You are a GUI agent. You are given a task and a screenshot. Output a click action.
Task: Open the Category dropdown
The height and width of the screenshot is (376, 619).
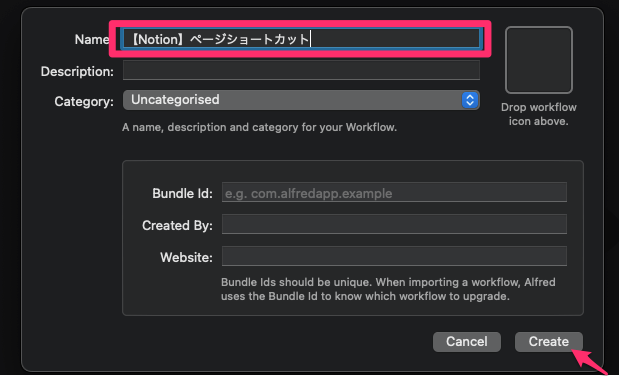[x=301, y=100]
